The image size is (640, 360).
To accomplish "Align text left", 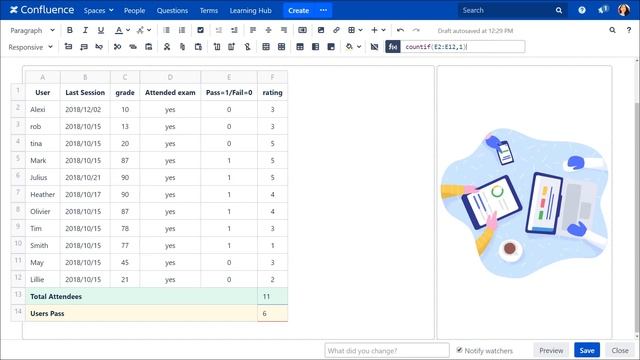I will coord(253,30).
